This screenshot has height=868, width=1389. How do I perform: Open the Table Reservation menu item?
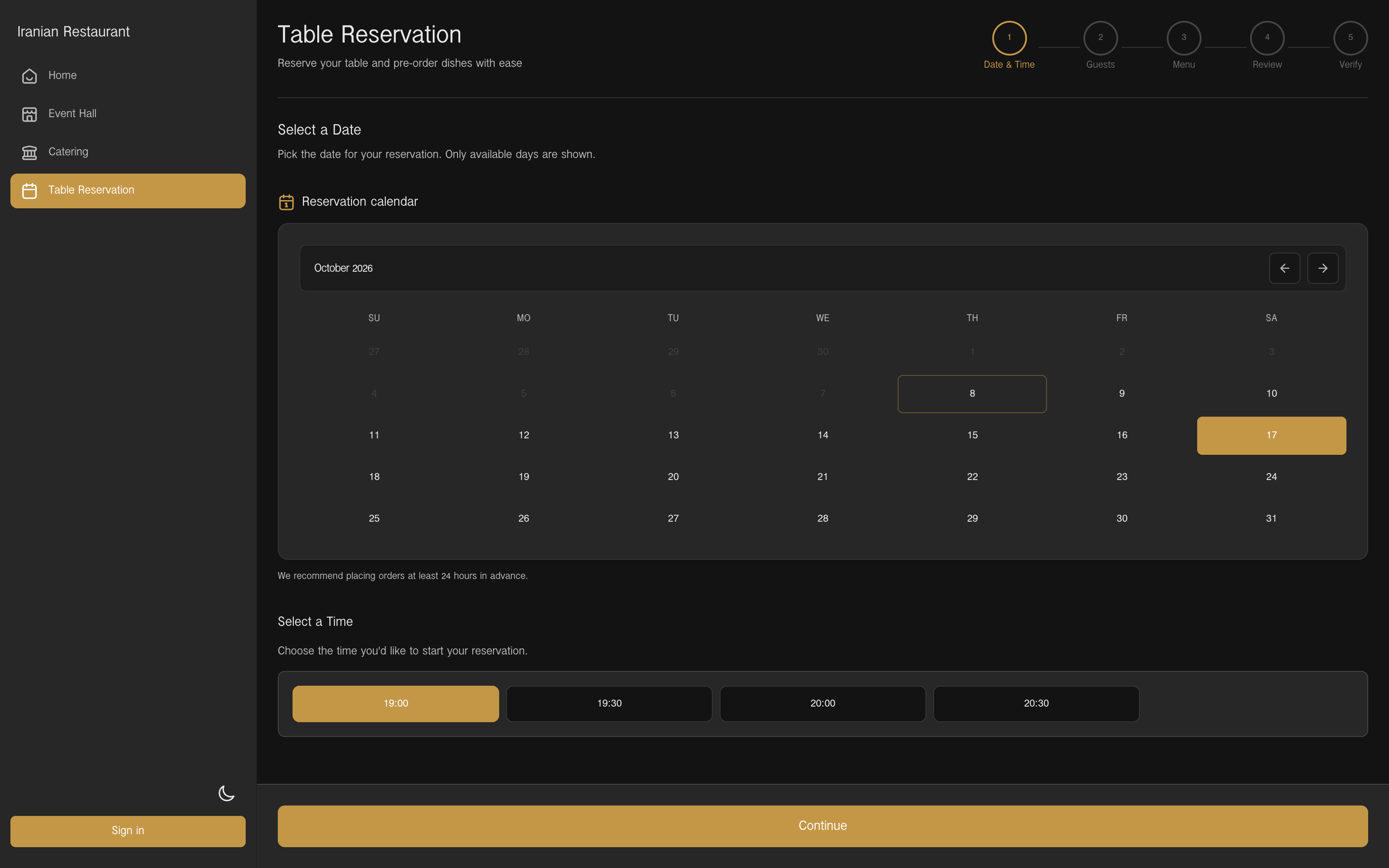(128, 191)
